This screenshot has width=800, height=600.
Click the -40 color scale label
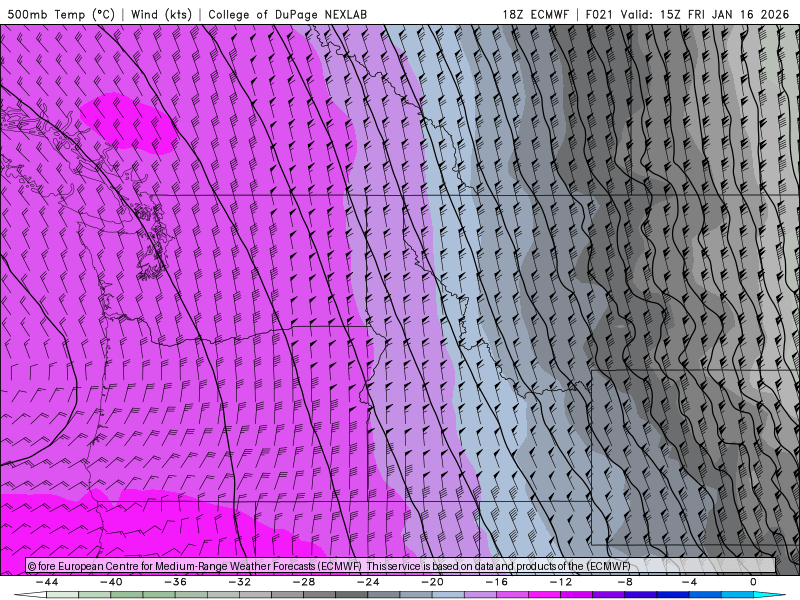pos(111,582)
